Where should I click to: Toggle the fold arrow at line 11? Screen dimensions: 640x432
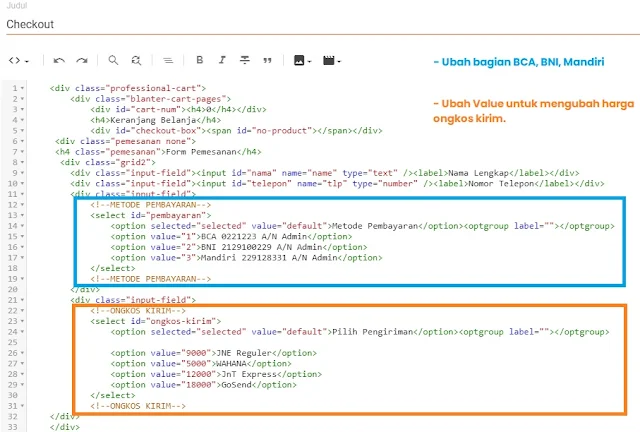tap(22, 194)
